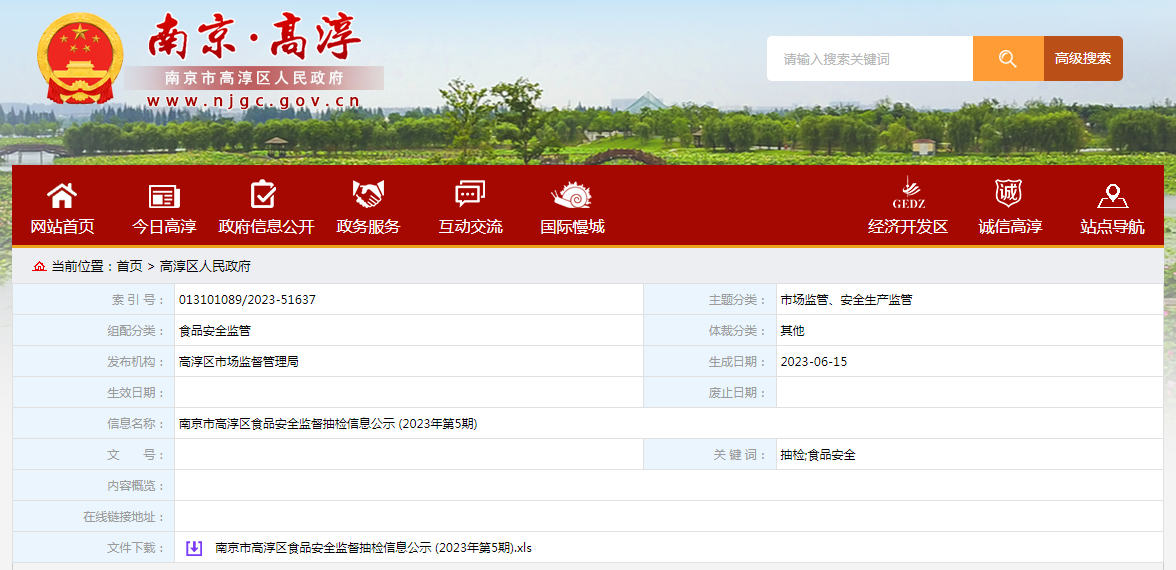The image size is (1176, 570).
Task: Click the 南京市高淳区人民政府 subtitle strip
Action: coord(254,78)
